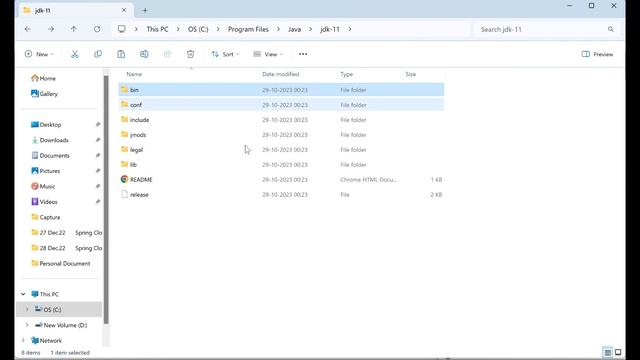Toggle the Preview pane
This screenshot has width=640, height=360.
598,54
